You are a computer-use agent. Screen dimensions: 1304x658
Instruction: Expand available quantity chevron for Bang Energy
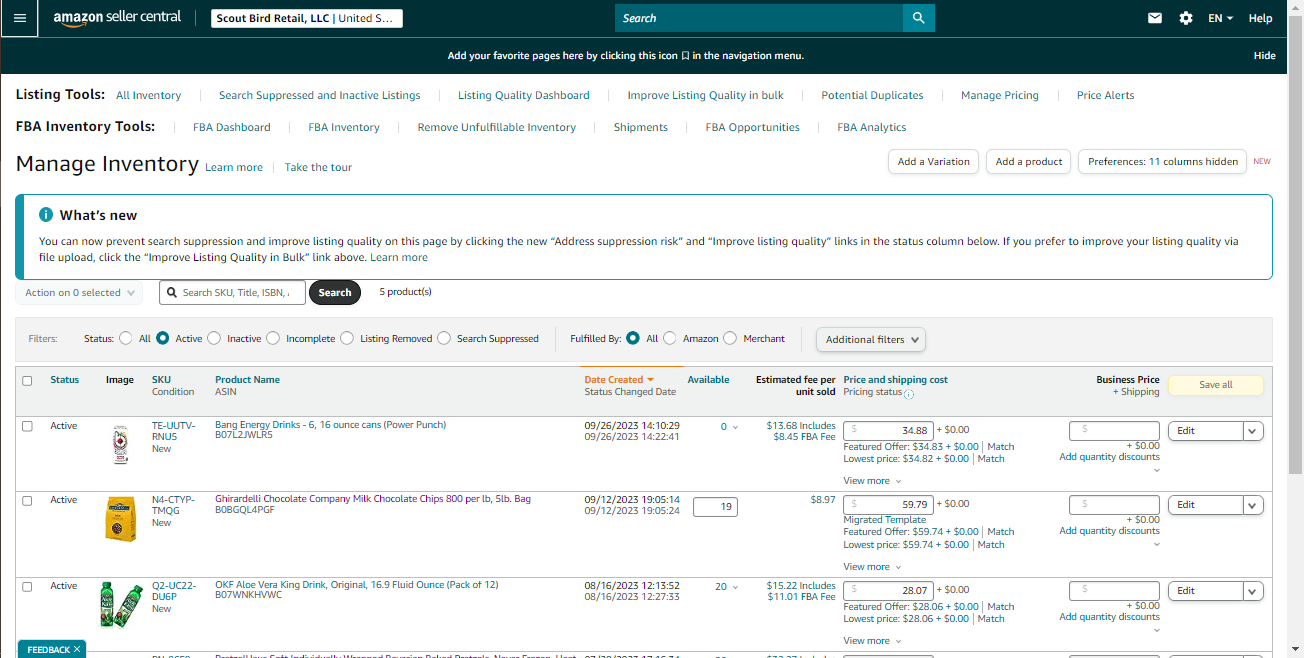coord(736,427)
